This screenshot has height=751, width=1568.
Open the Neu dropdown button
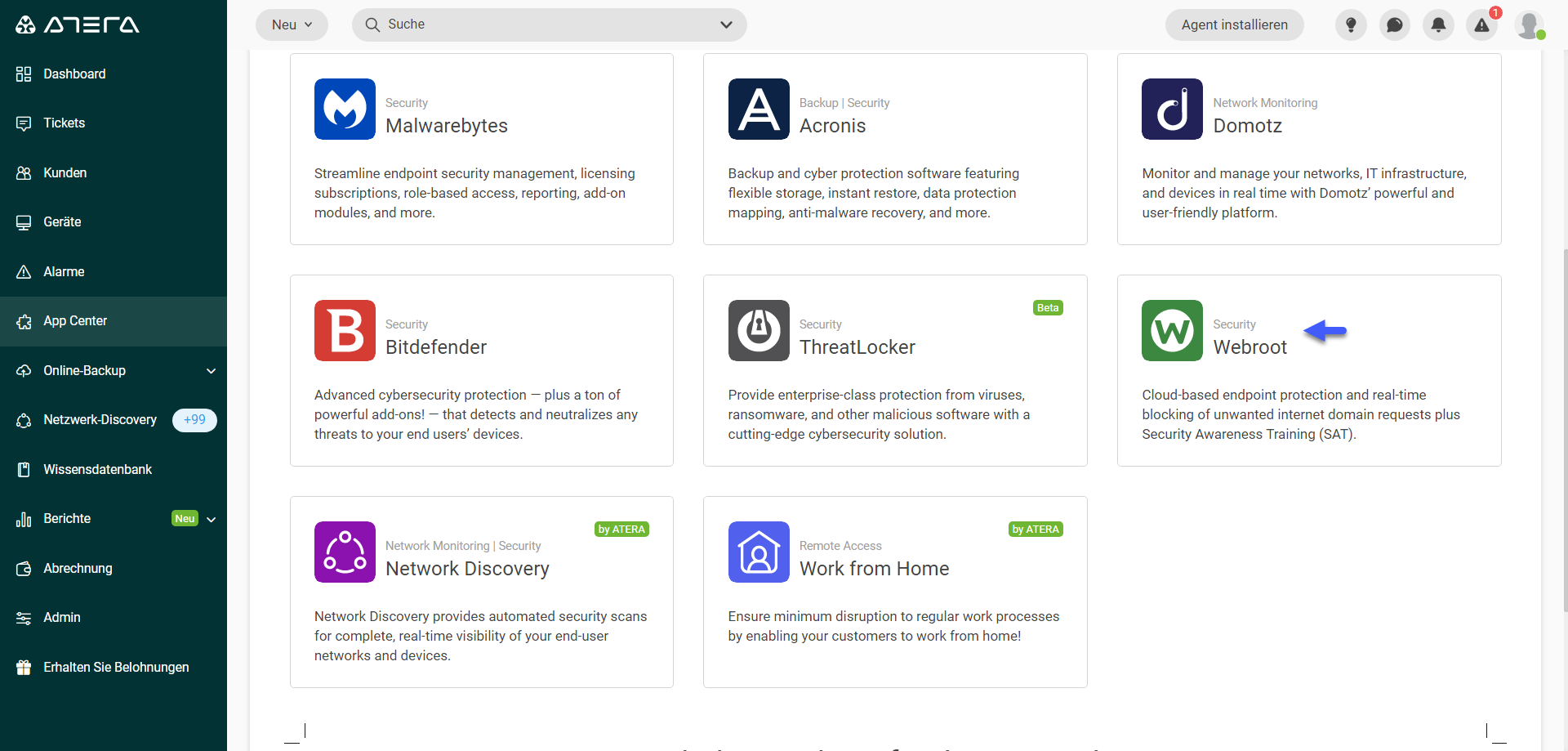pyautogui.click(x=292, y=25)
